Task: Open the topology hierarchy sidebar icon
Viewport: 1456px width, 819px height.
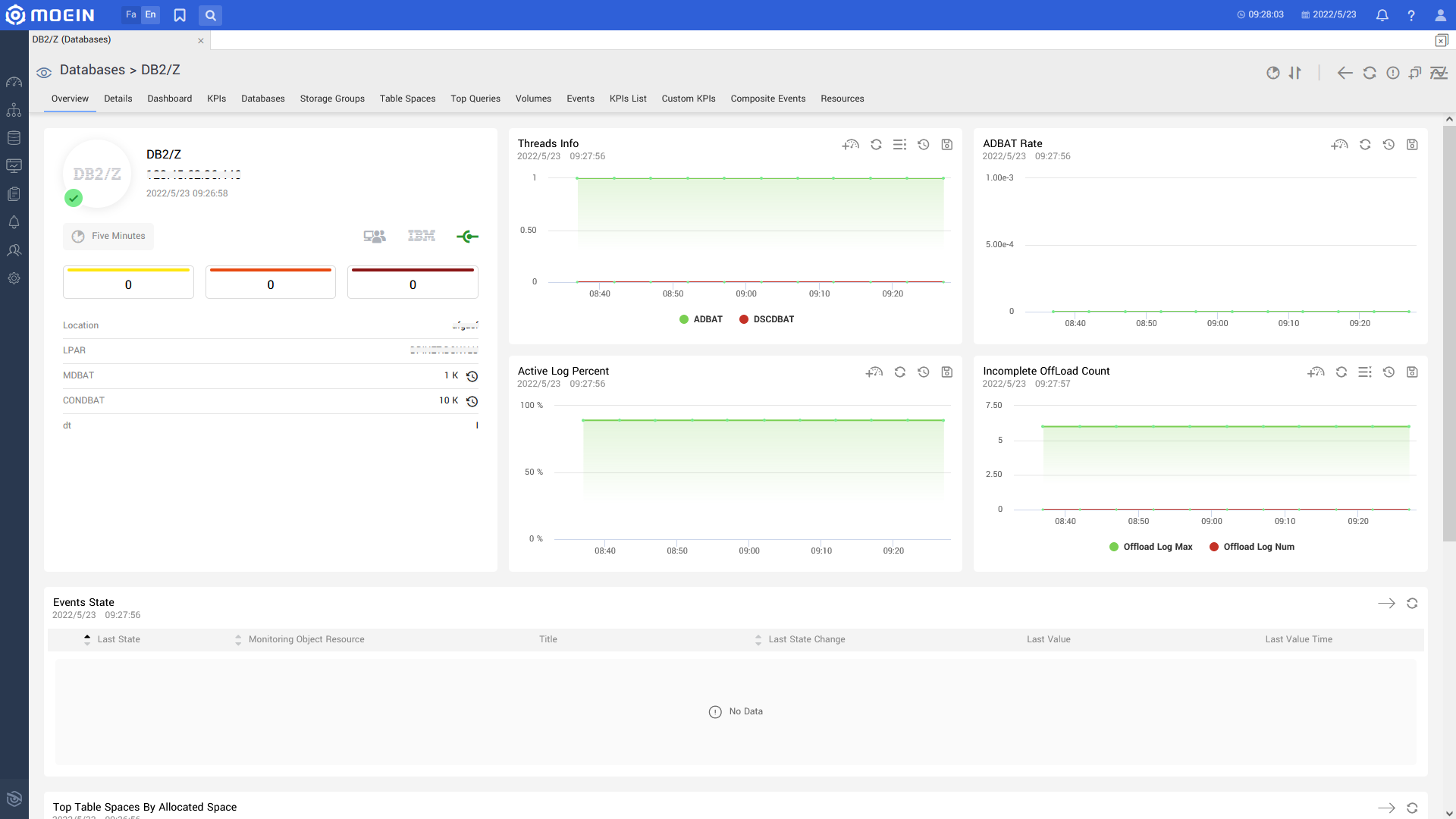Action: [14, 110]
